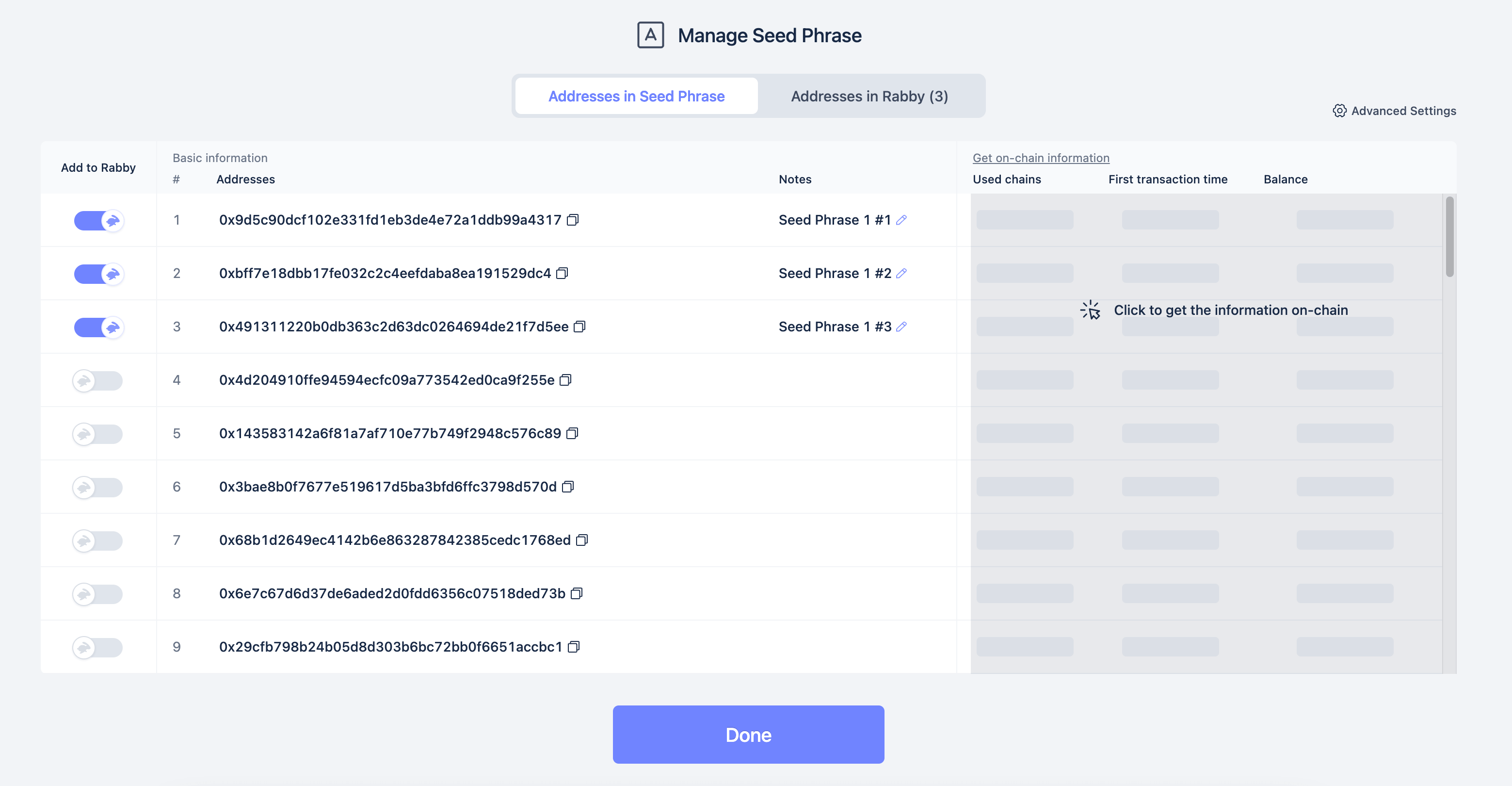Open Advanced Settings
Image resolution: width=1512 pixels, height=786 pixels.
(x=1394, y=111)
